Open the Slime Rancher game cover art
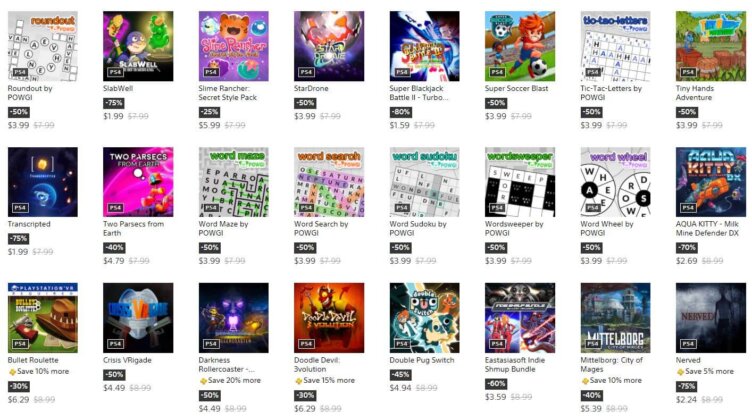Screen dimensions: 752x420 click(233, 46)
